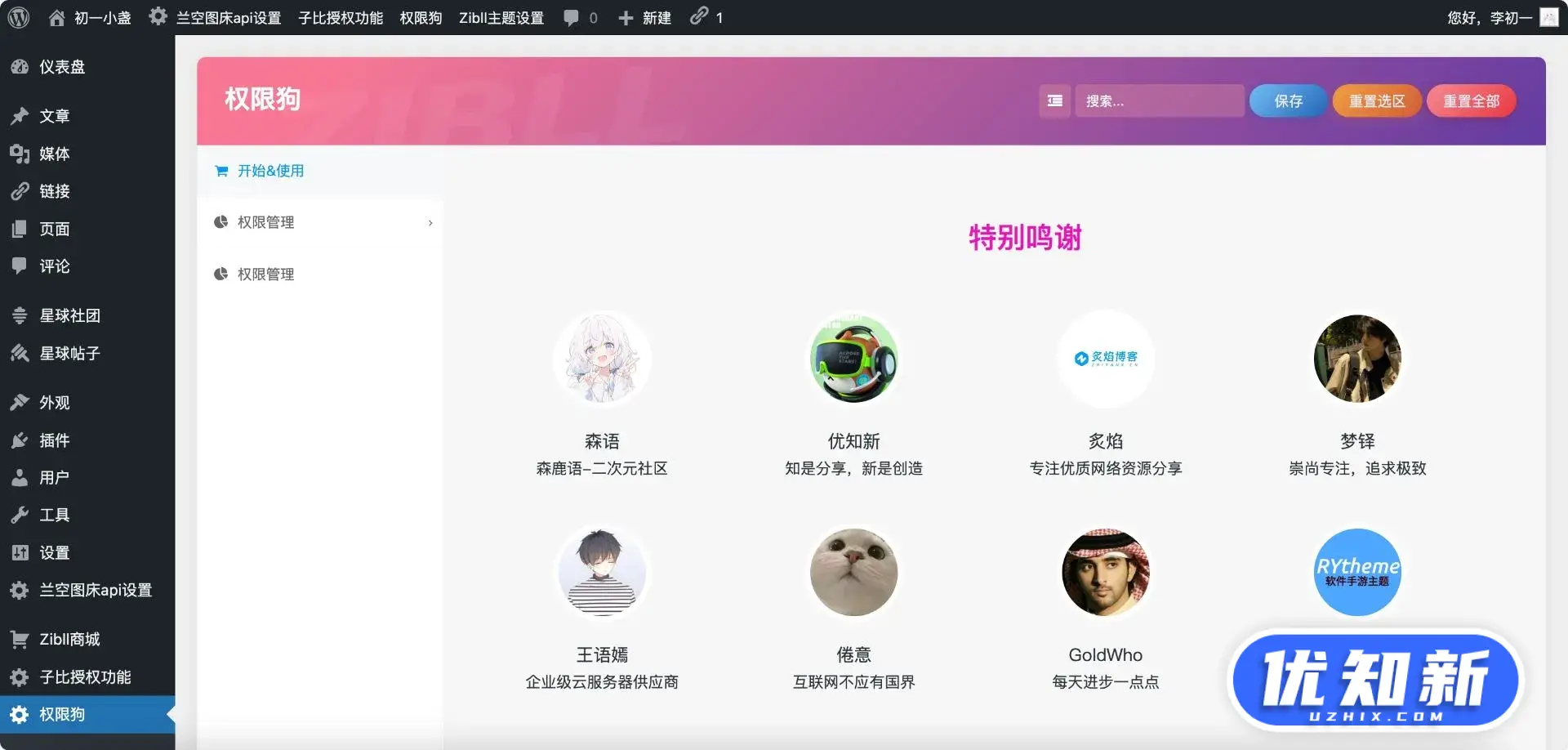1568x750 pixels.
Task: Click the user avatar in the top right
Action: coord(1549,17)
